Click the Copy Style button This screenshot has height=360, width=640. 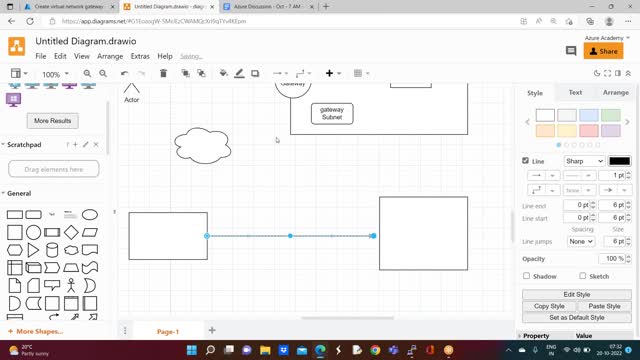[549, 306]
